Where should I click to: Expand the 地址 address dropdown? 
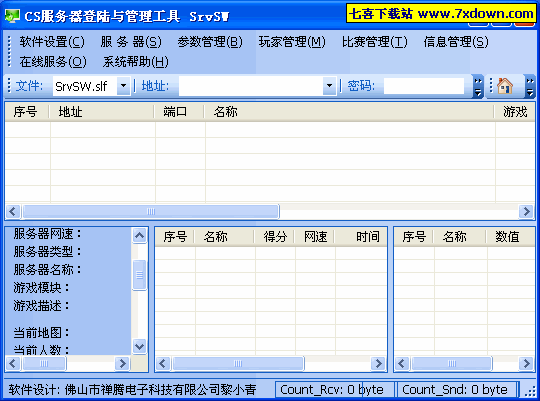[x=329, y=86]
